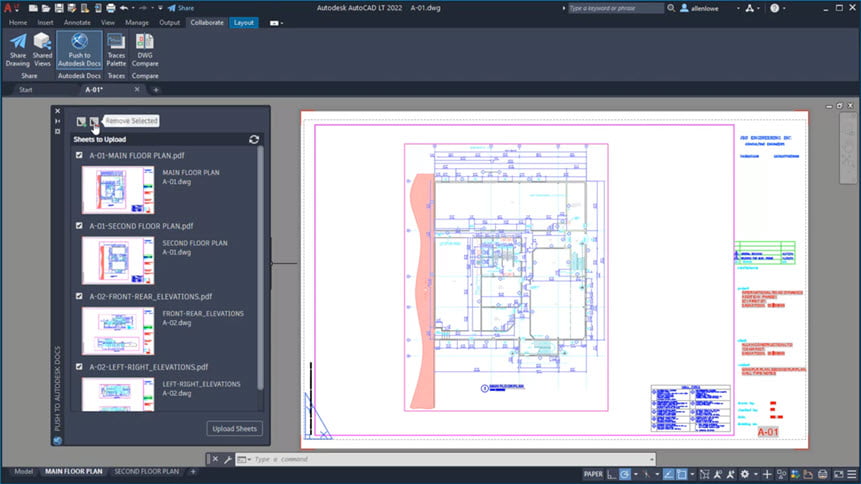861x484 pixels.
Task: Open Customize Quick Access Toolbar dropdown
Action: coord(160,8)
